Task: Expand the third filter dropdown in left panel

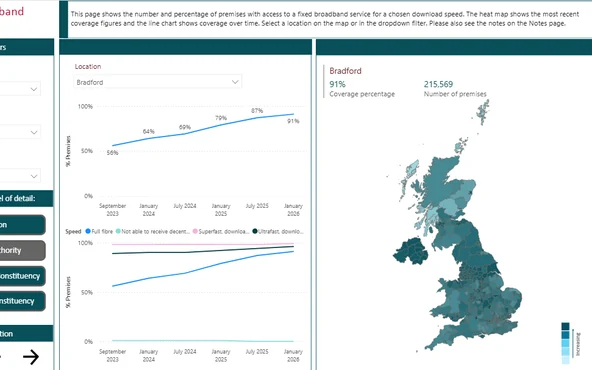Action: click(x=20, y=176)
